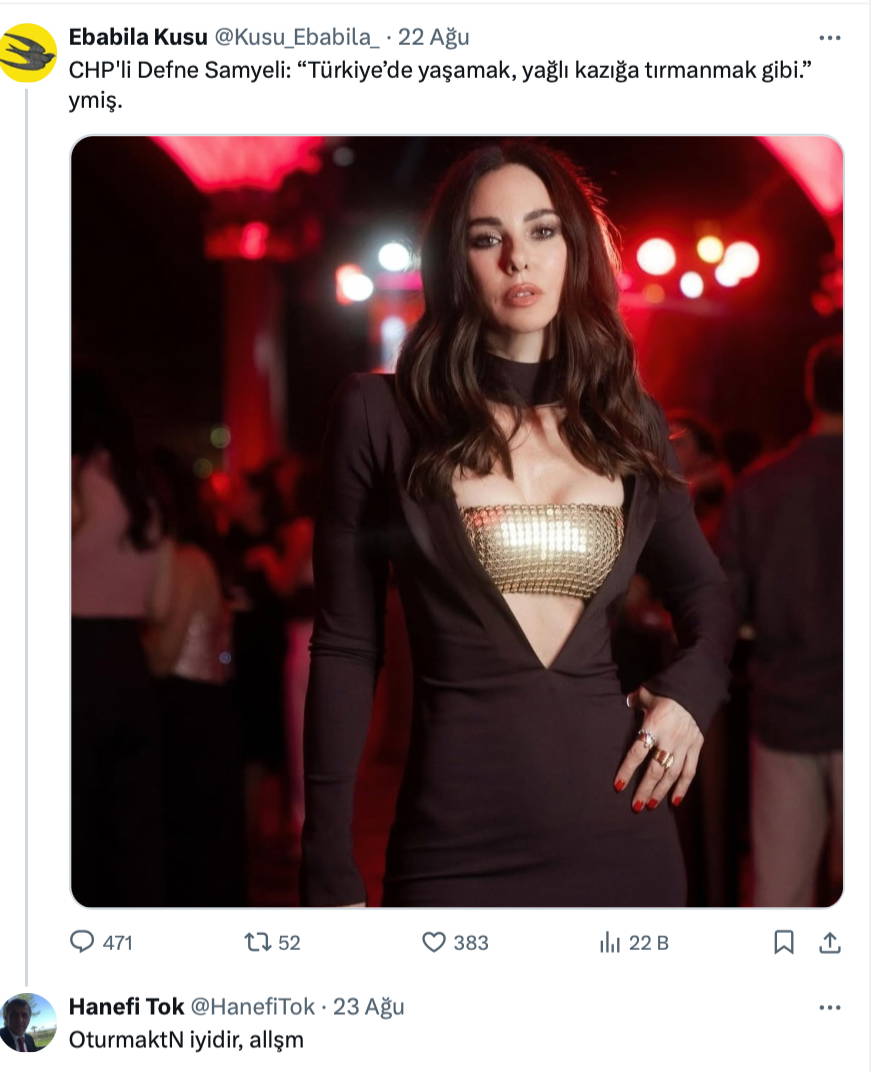
Task: Click the 23 Ağu timestamp
Action: (x=369, y=1007)
